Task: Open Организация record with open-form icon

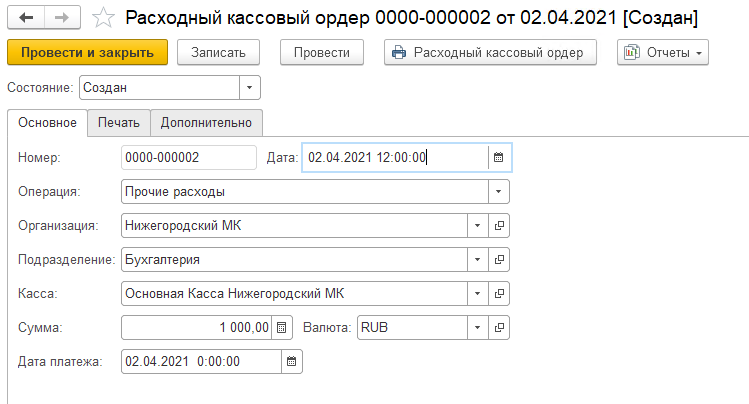Action: click(500, 225)
